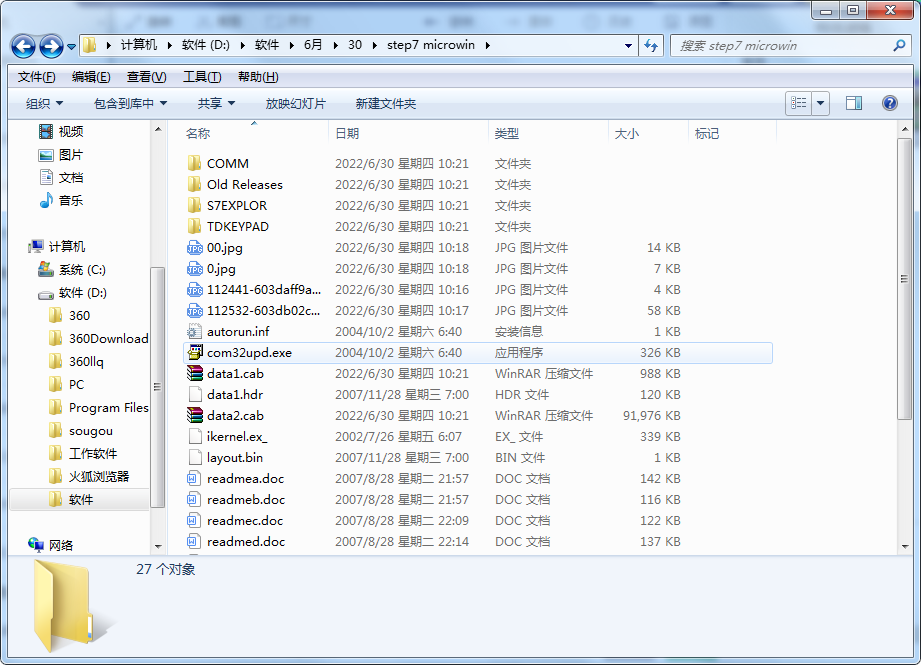
Task: Change view with the view mode icon
Action: (799, 103)
